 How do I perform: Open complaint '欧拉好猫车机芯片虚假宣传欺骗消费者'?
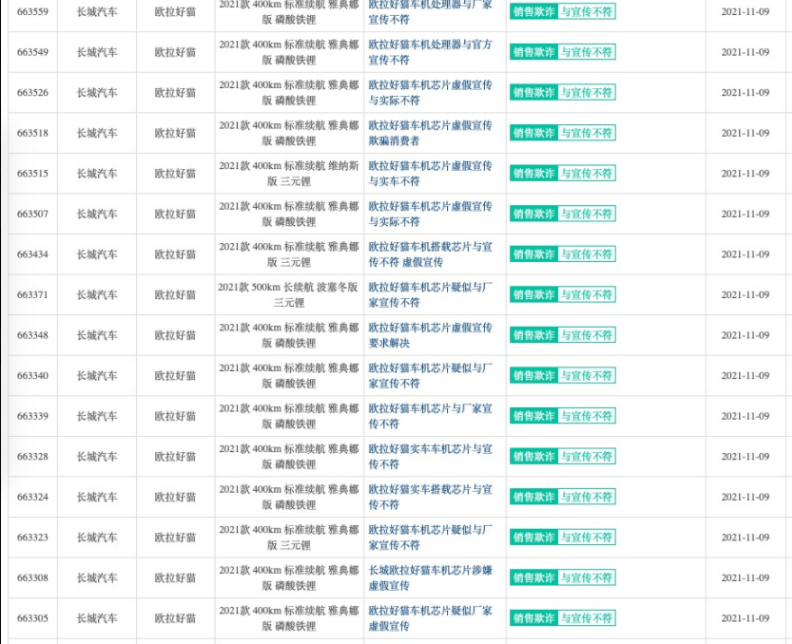click(x=430, y=133)
